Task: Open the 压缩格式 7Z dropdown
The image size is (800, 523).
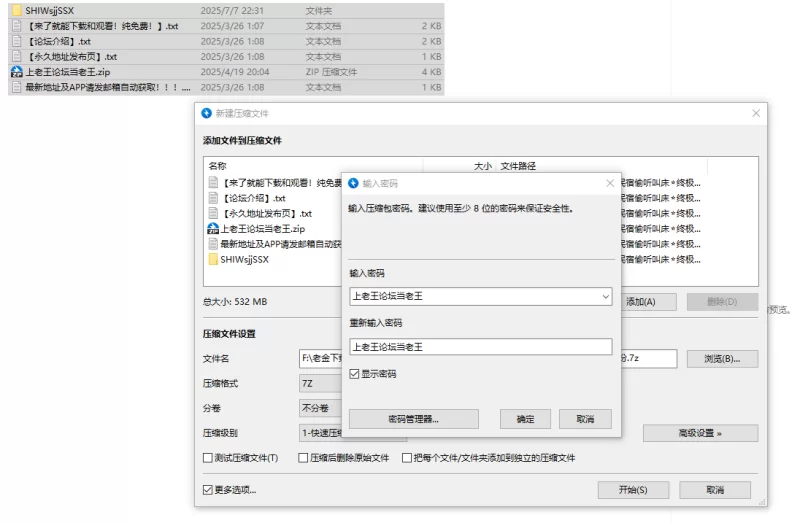Action: (320, 383)
